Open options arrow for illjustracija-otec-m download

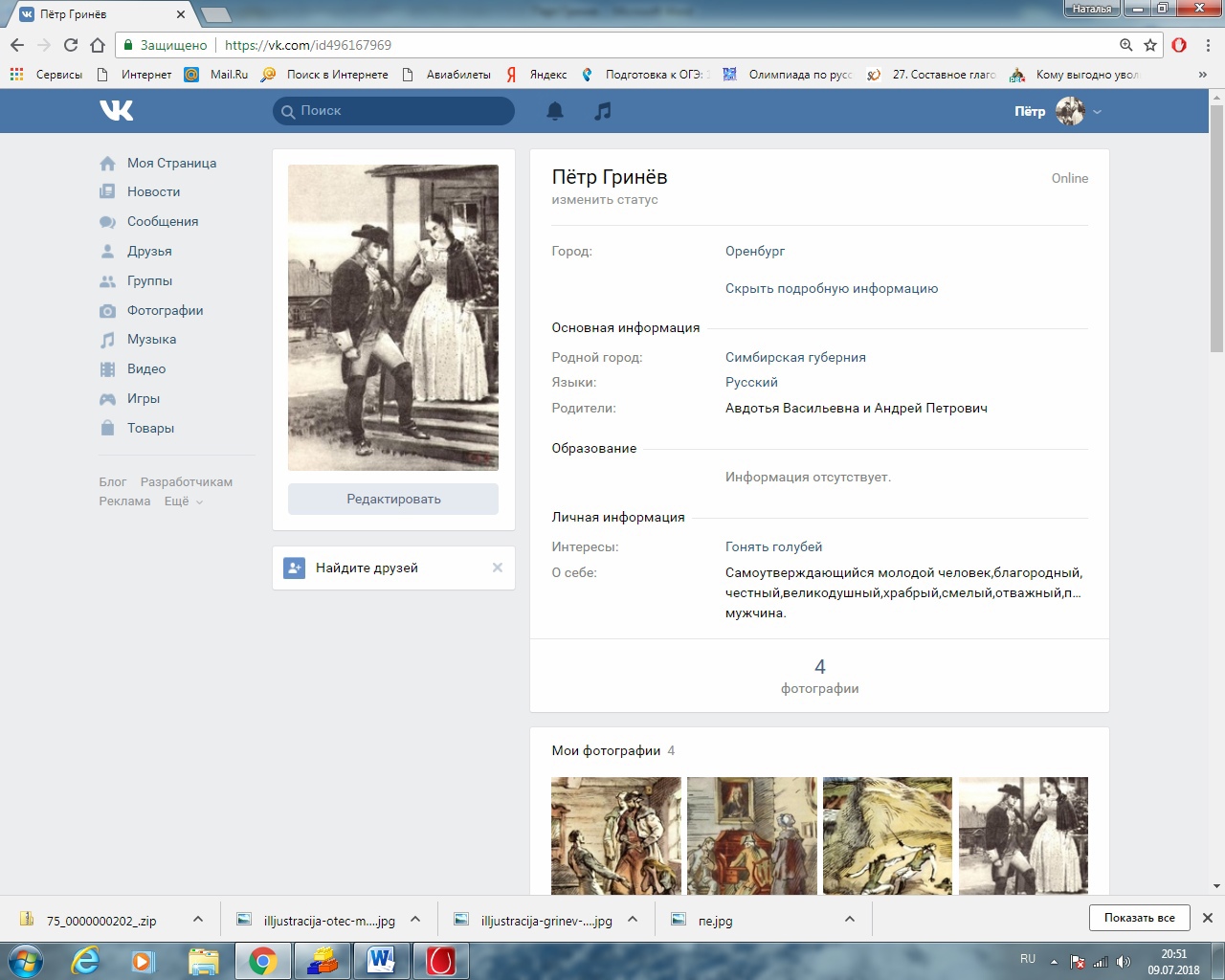point(415,919)
